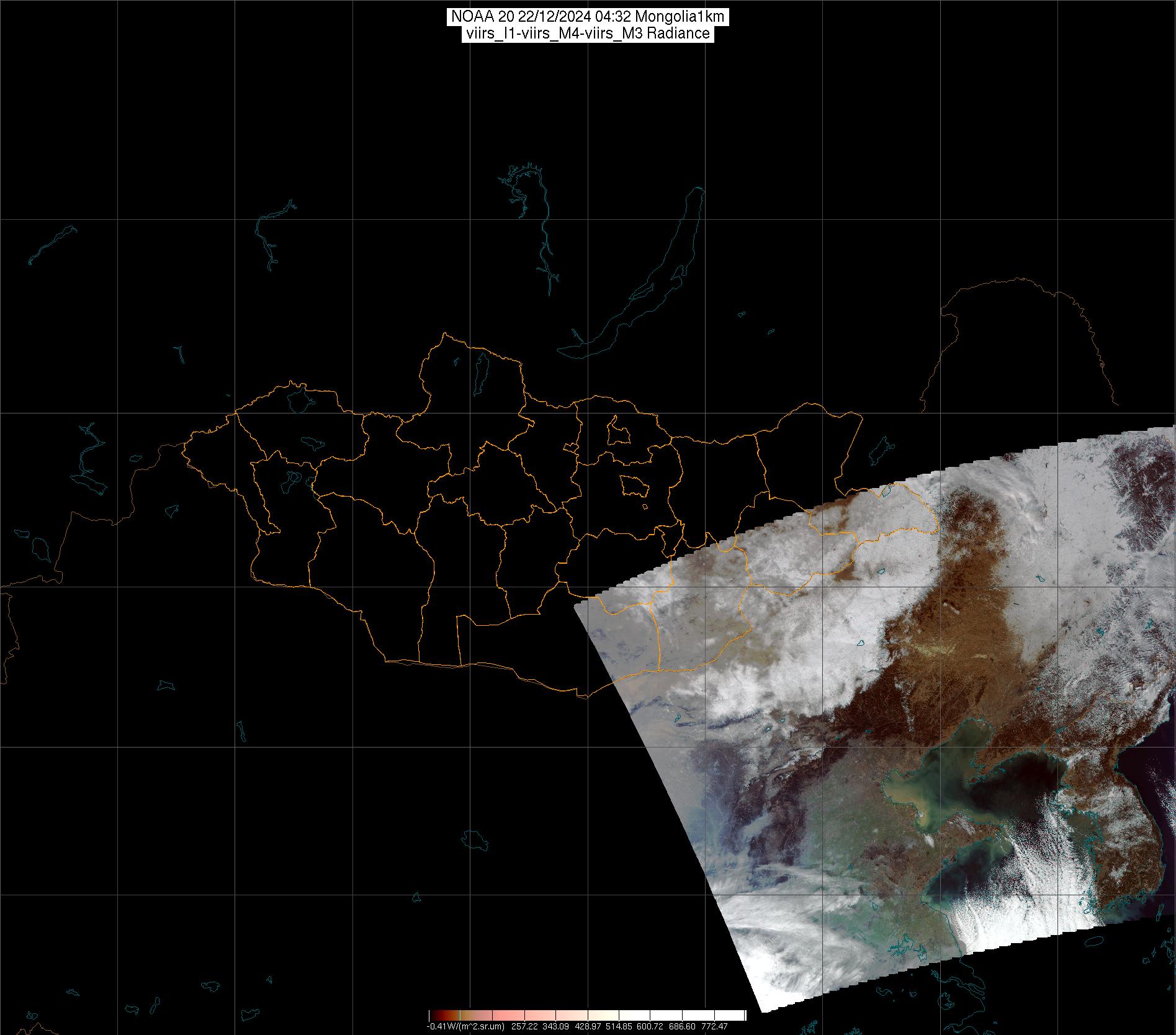
Task: Click the '428.97' colorbar value
Action: point(588,1026)
